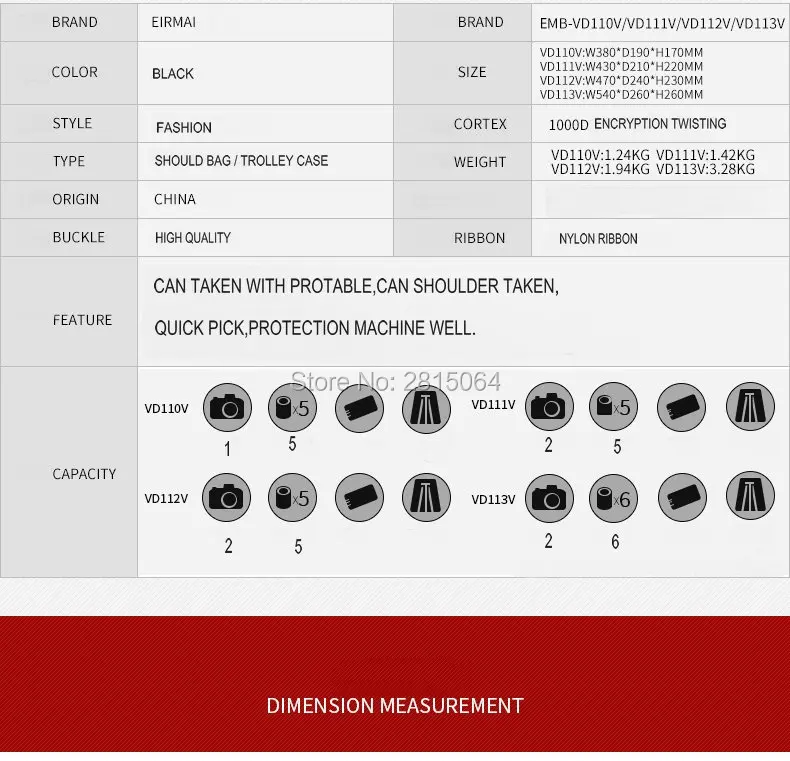Image resolution: width=790 pixels, height=761 pixels.
Task: Click the tripod icon in the VD113V row
Action: (750, 496)
